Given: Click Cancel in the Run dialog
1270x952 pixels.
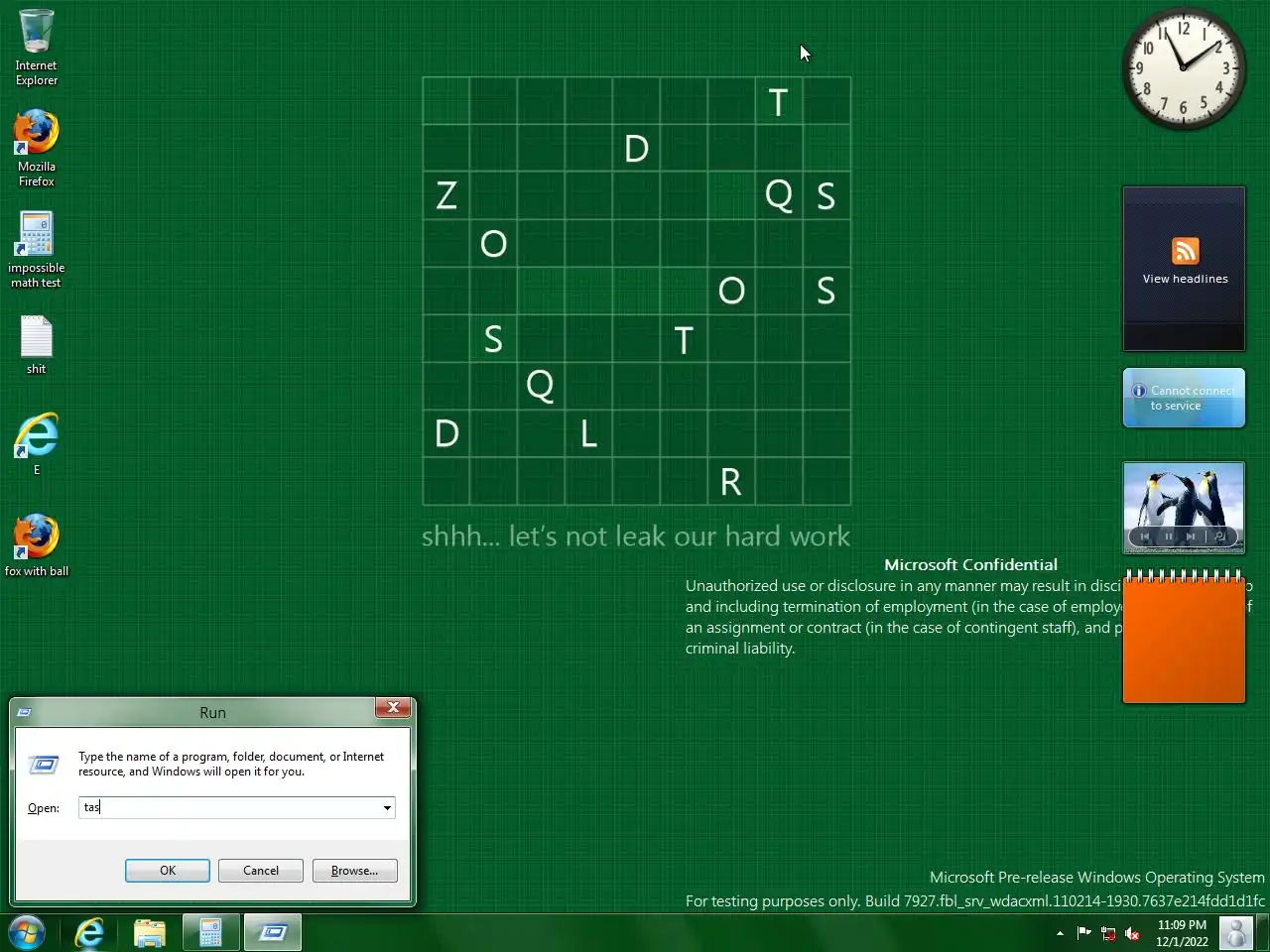Looking at the screenshot, I should coord(261,871).
